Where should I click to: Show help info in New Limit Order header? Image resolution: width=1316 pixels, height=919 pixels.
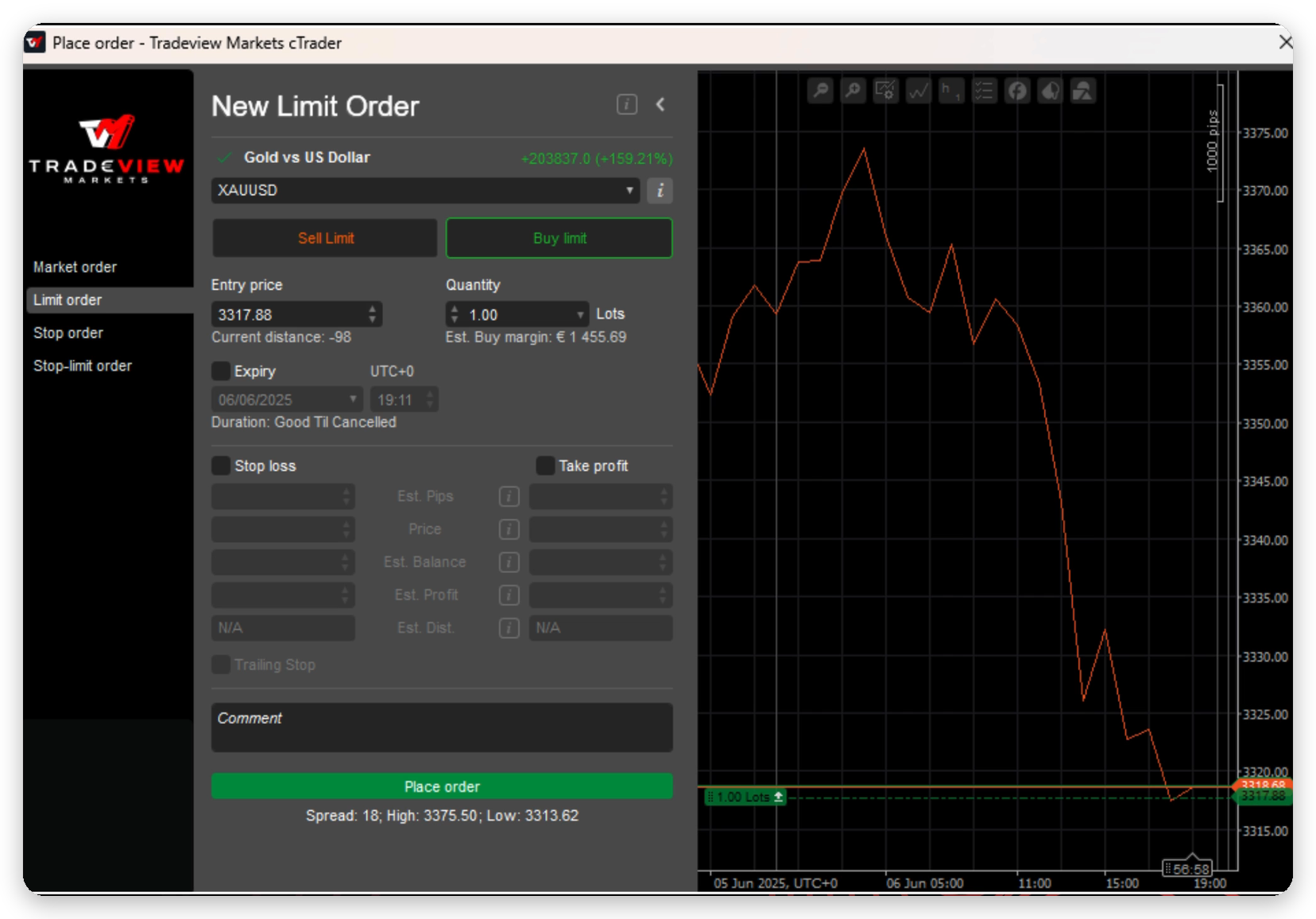coord(627,104)
